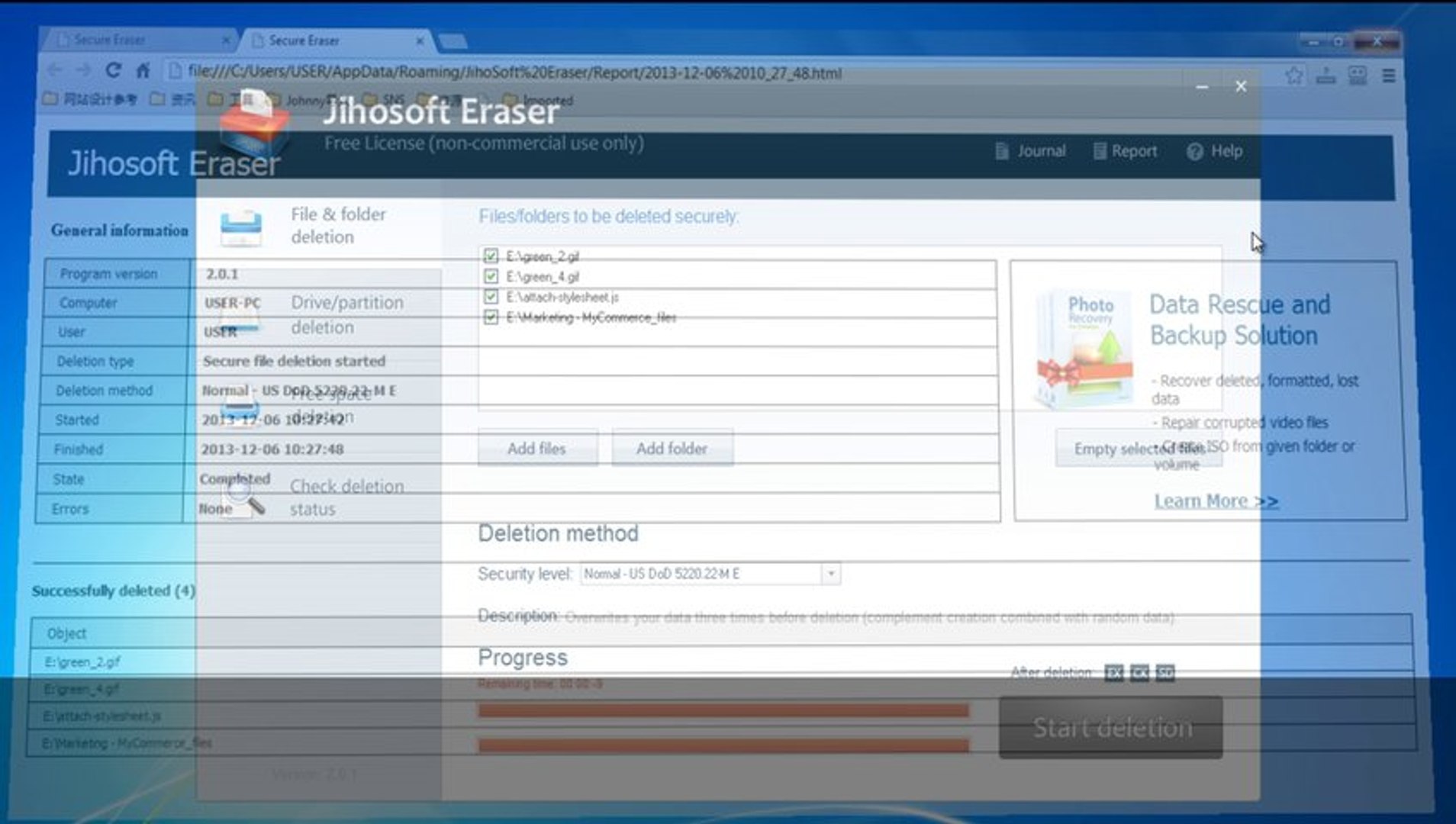This screenshot has height=824, width=1456.
Task: Click the lower orange progress bar
Action: coord(723,745)
